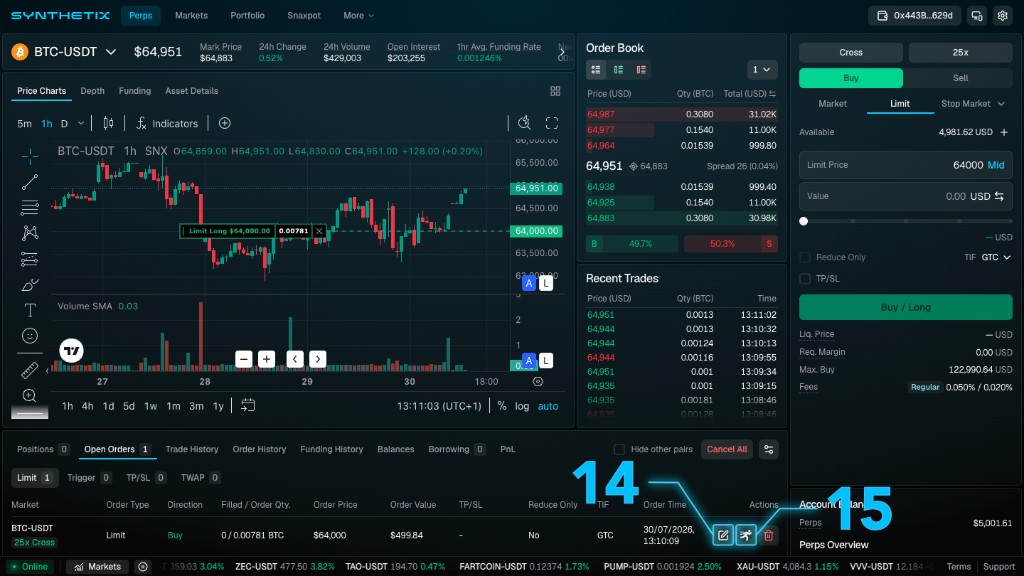Select the ruler measure tool
Viewport: 1024px width, 576px height.
pos(29,370)
